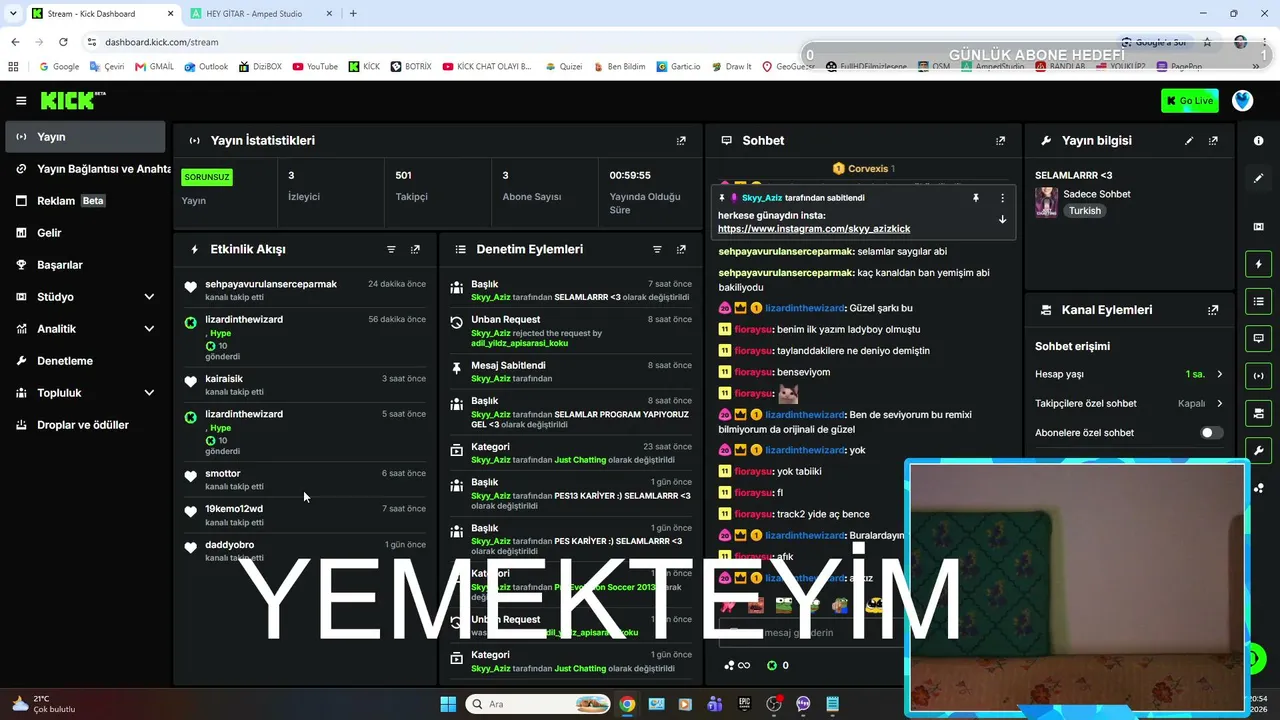The height and width of the screenshot is (720, 1280).
Task: Open the YouTube bookmark
Action: [314, 67]
